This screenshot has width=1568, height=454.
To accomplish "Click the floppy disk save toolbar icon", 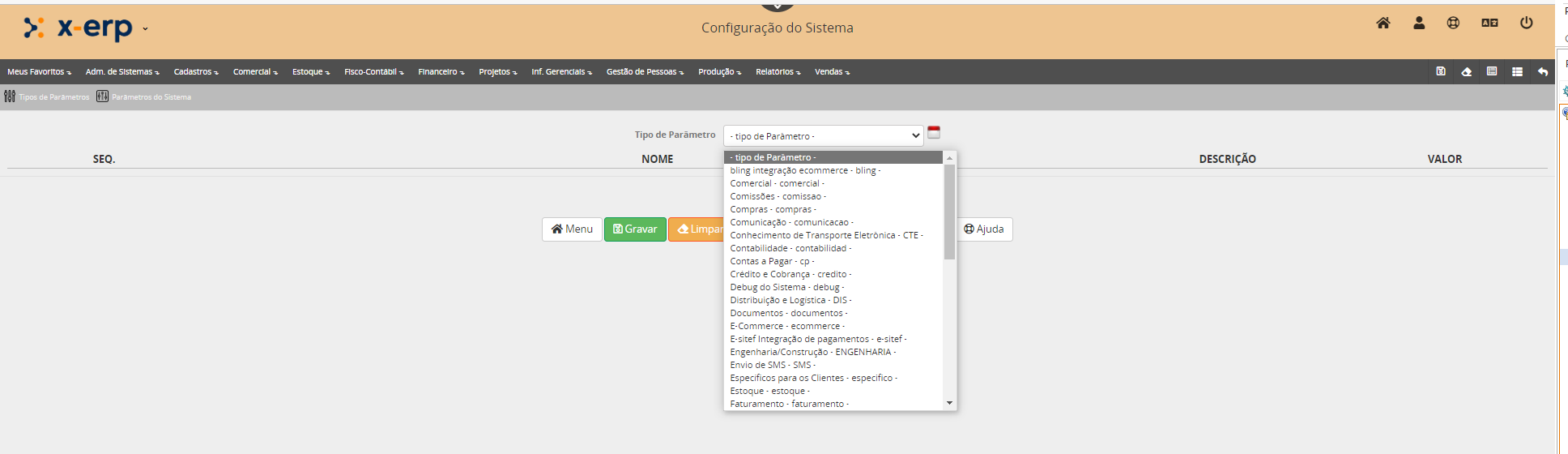I will pos(1441,71).
